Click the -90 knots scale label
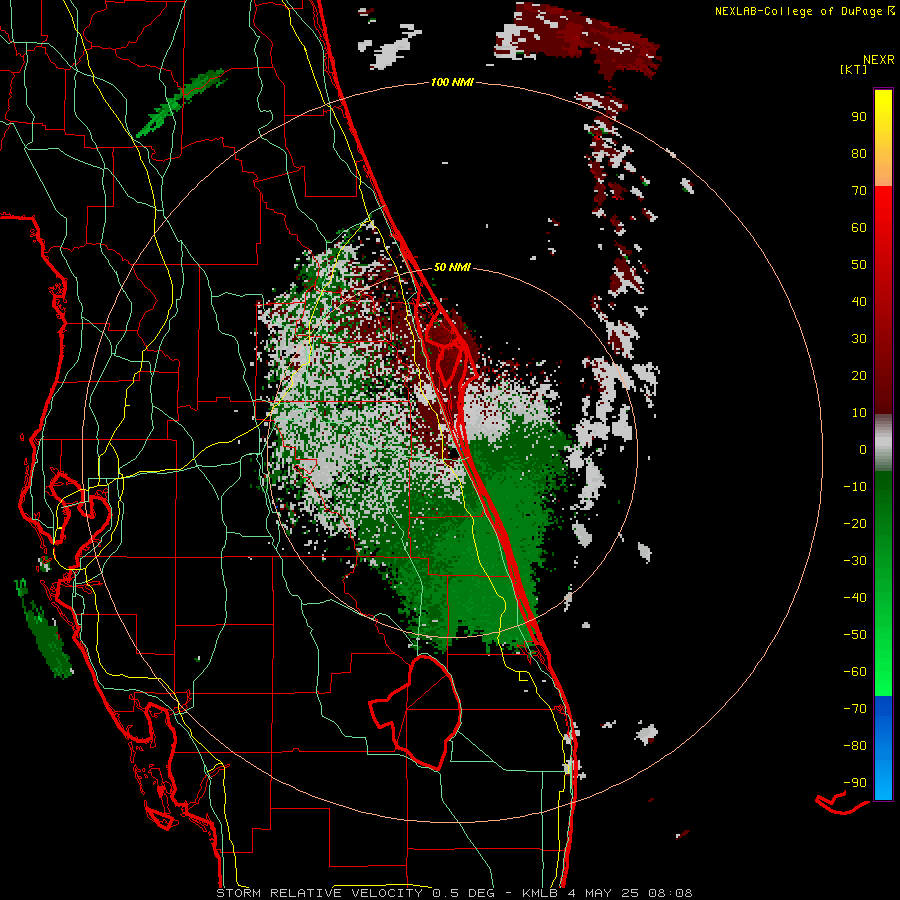Image resolution: width=900 pixels, height=900 pixels. coord(855,782)
